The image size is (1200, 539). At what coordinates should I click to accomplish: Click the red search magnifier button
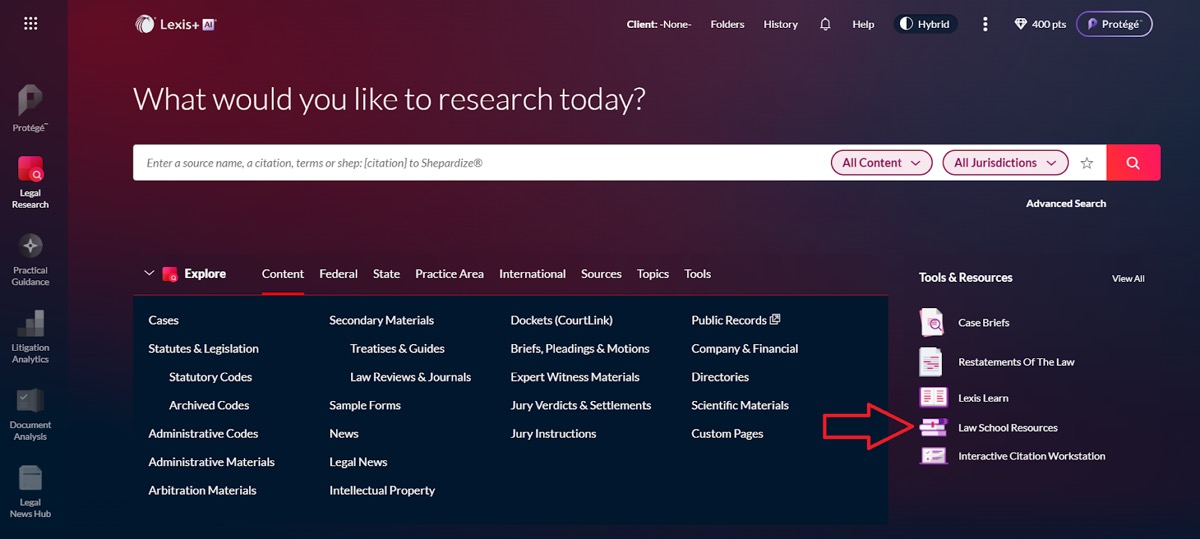coord(1133,163)
